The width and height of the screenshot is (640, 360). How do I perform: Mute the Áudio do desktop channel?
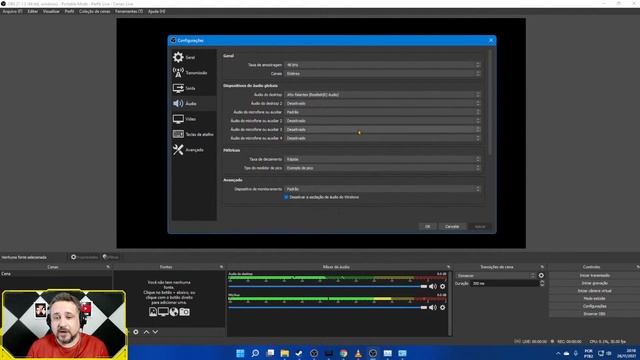(x=433, y=287)
